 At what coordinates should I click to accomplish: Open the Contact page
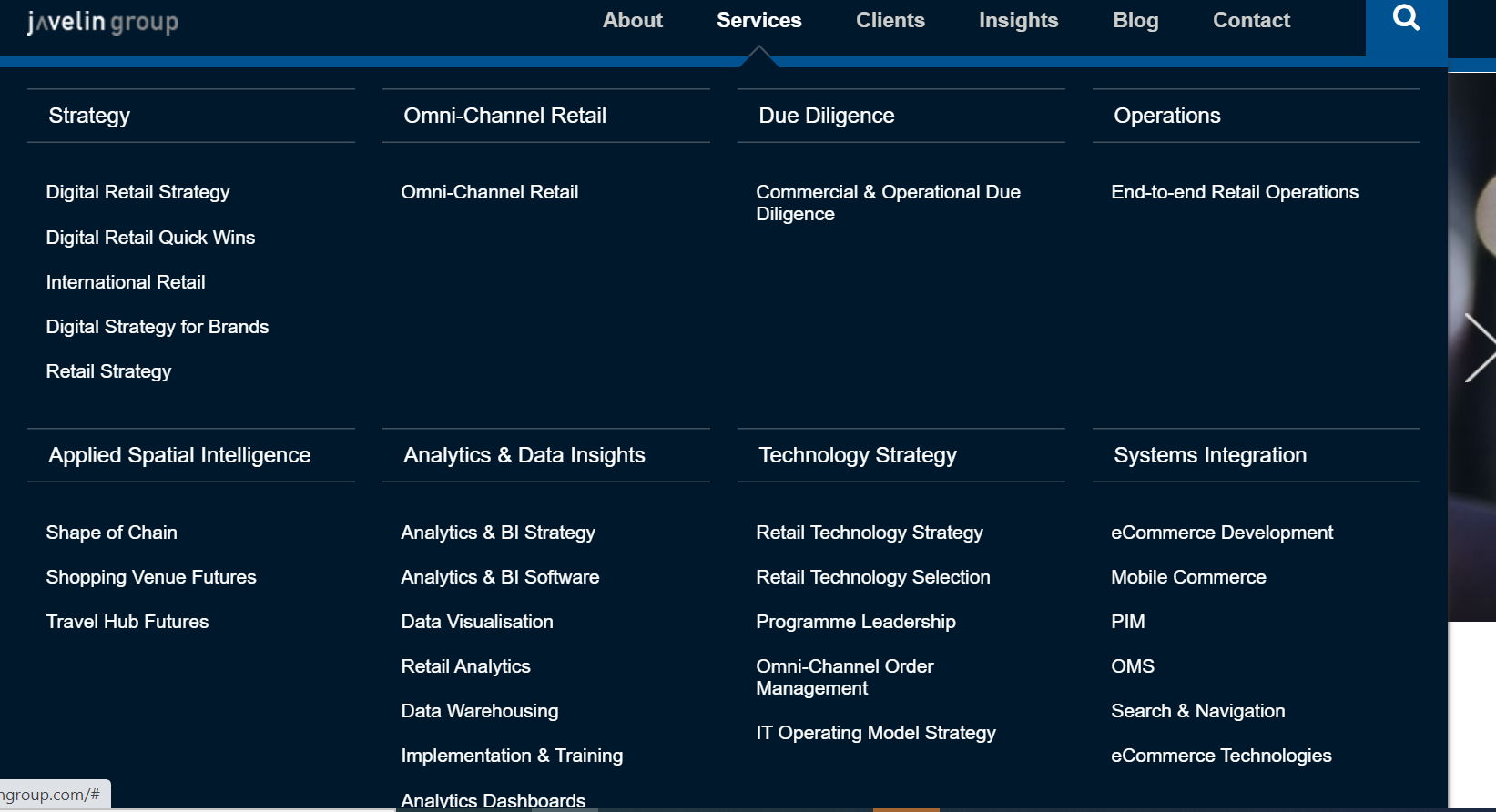click(x=1251, y=21)
